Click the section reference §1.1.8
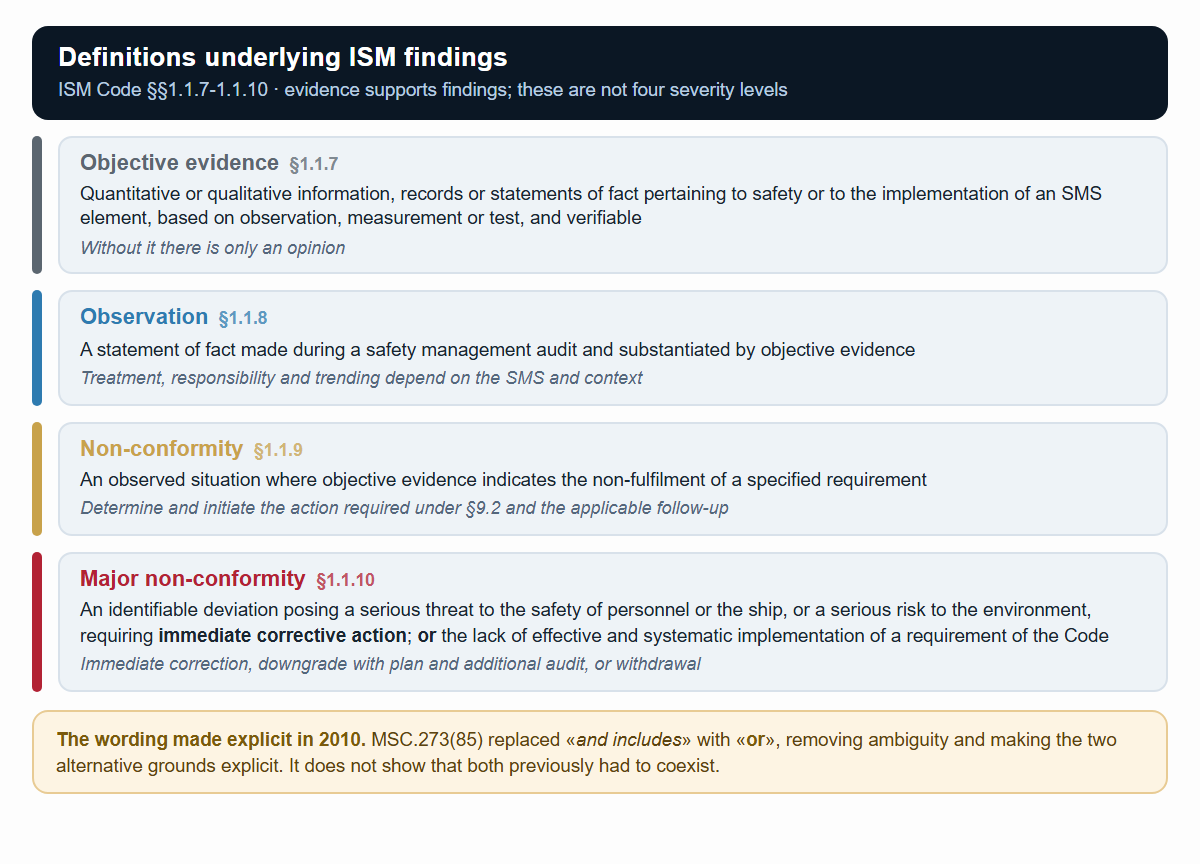This screenshot has width=1200, height=864. click(243, 318)
